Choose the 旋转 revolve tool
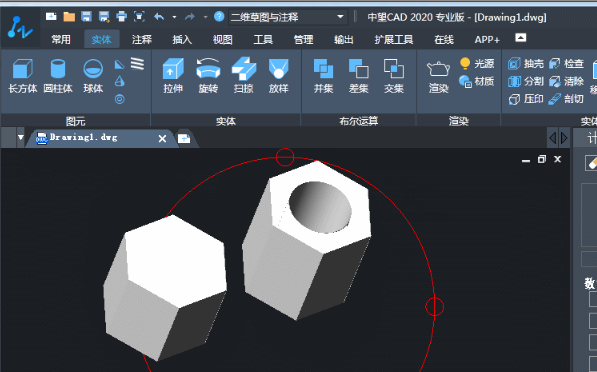This screenshot has height=372, width=597. (x=208, y=76)
